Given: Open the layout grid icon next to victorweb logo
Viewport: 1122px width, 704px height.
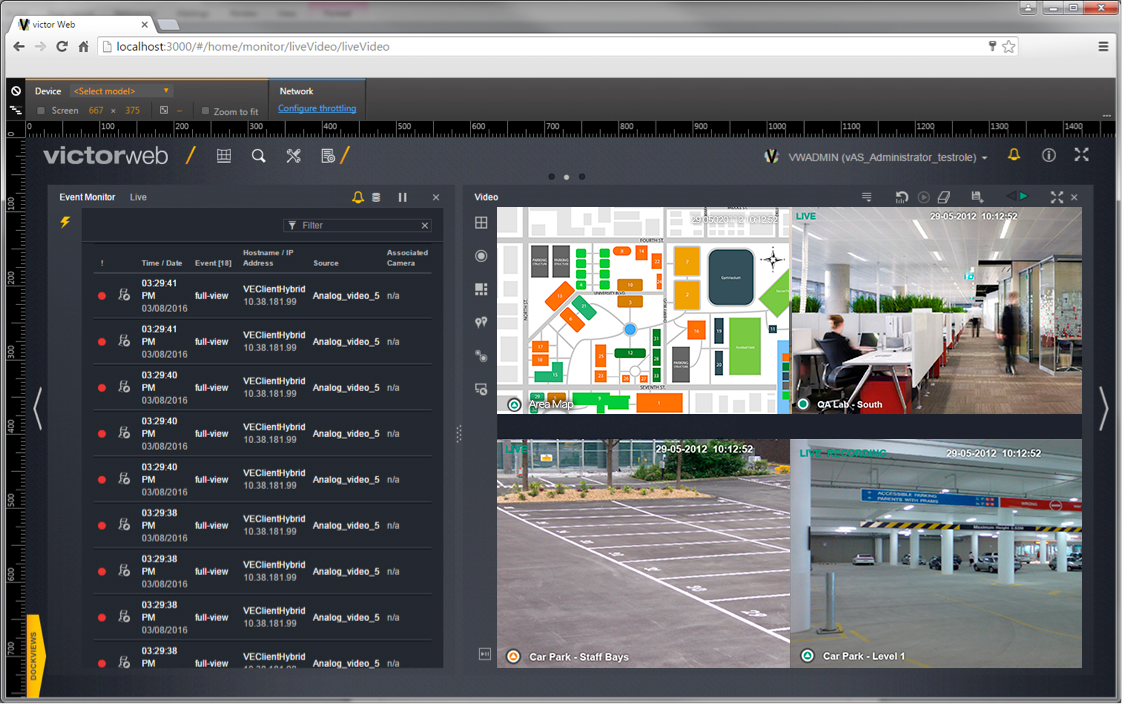Looking at the screenshot, I should pos(224,156).
